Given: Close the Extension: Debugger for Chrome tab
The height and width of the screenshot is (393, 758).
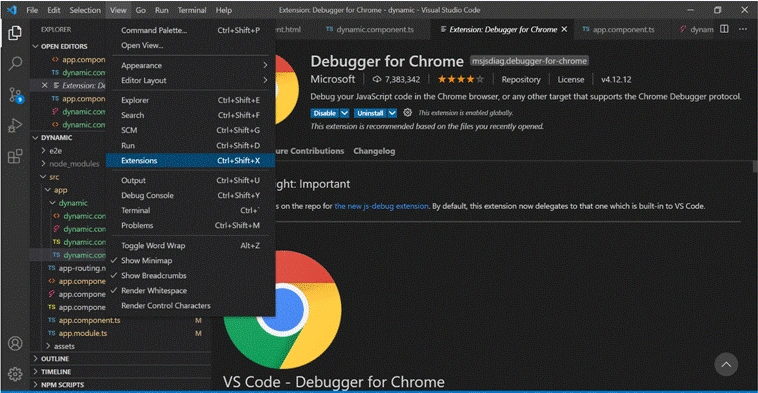Looking at the screenshot, I should pyautogui.click(x=564, y=29).
